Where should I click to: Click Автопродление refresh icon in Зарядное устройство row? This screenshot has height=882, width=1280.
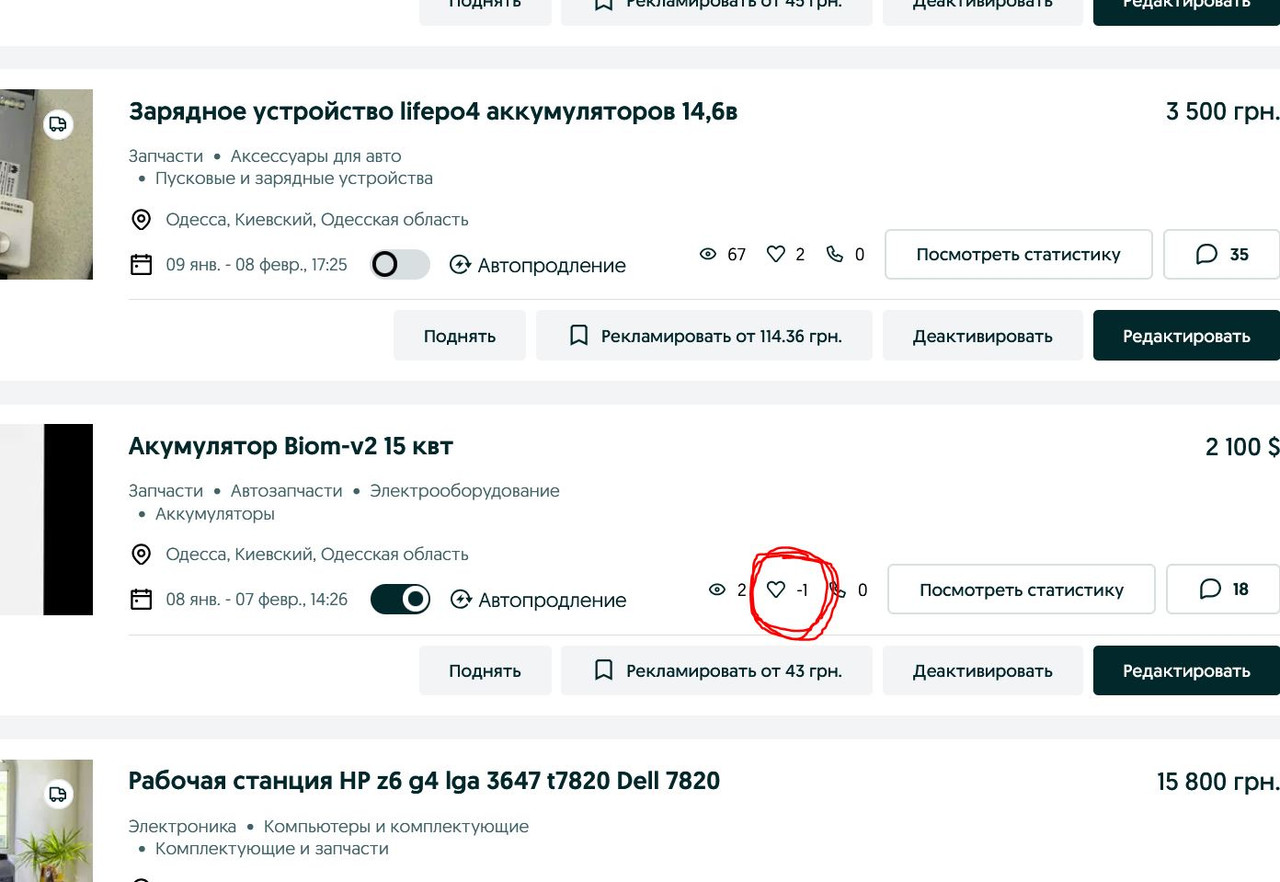click(460, 265)
